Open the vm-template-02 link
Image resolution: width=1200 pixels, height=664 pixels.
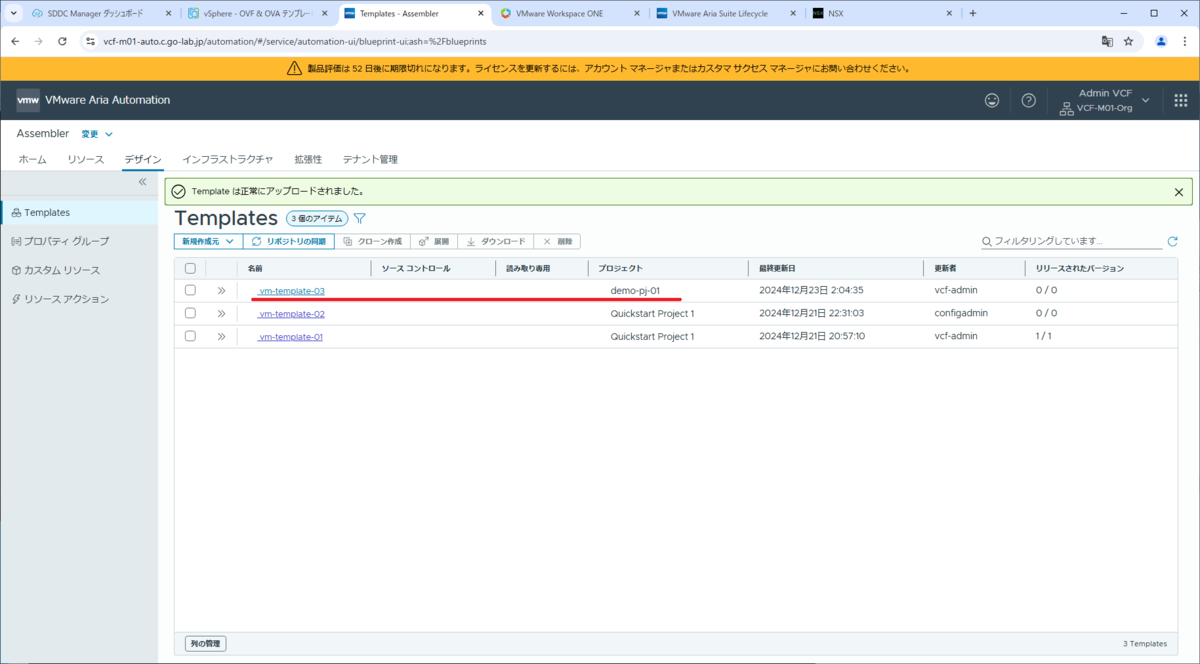tap(291, 313)
